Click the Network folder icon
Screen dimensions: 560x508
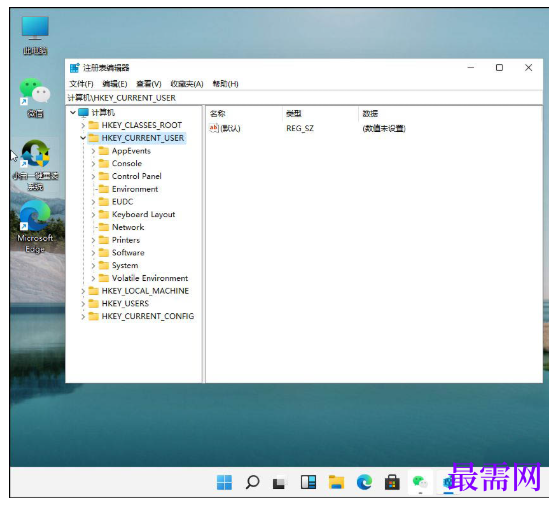(104, 227)
